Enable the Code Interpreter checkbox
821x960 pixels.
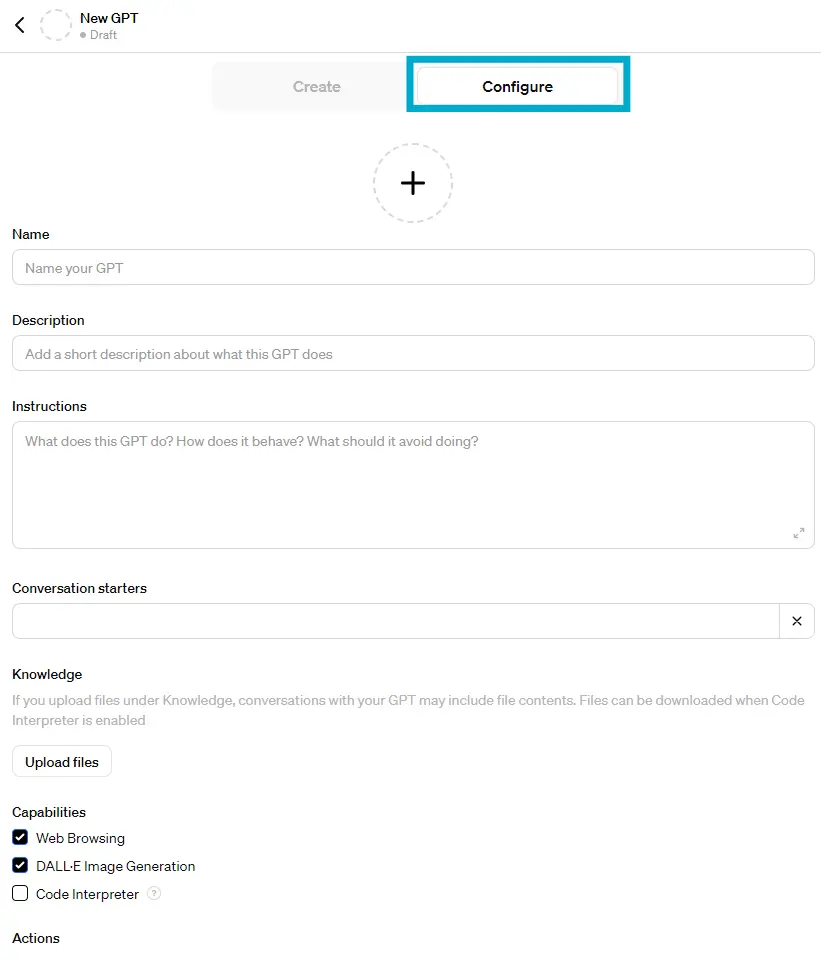tap(20, 893)
